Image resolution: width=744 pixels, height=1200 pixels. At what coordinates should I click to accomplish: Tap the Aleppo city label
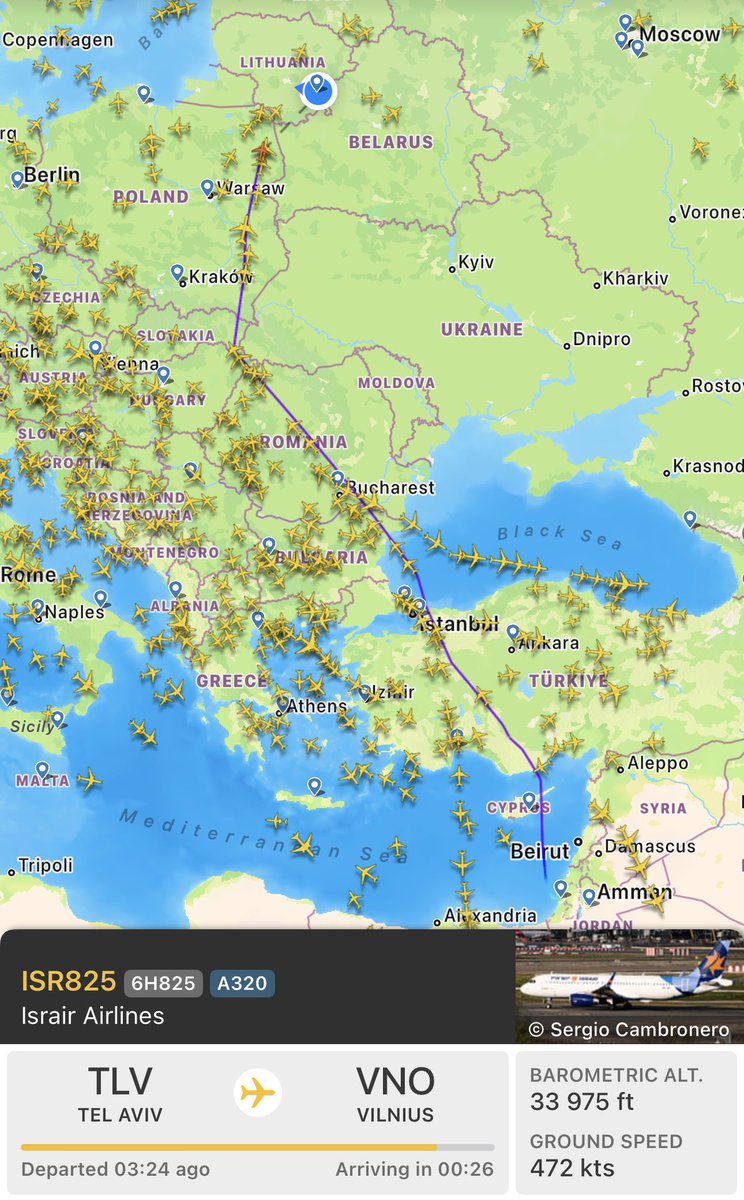pos(658,764)
